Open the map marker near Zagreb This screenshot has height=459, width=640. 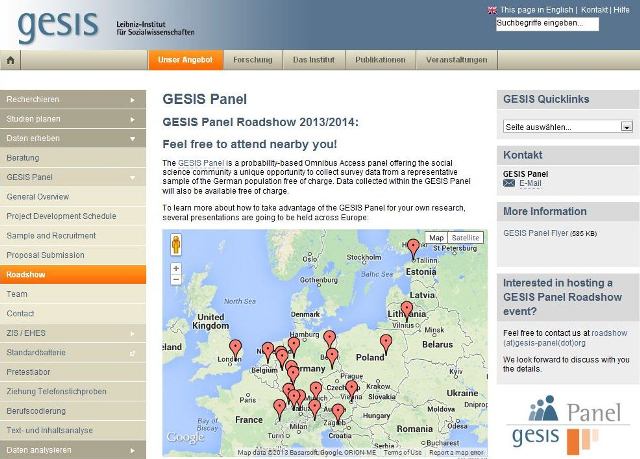[x=338, y=413]
